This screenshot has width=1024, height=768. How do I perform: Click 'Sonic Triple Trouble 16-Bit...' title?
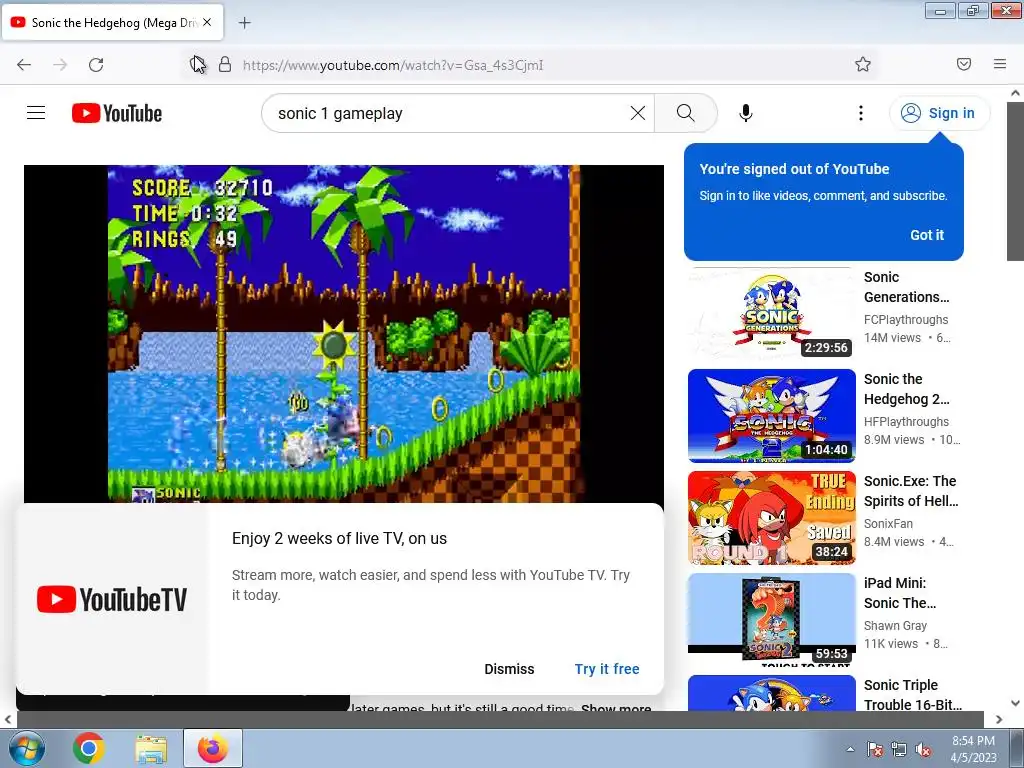click(x=913, y=694)
